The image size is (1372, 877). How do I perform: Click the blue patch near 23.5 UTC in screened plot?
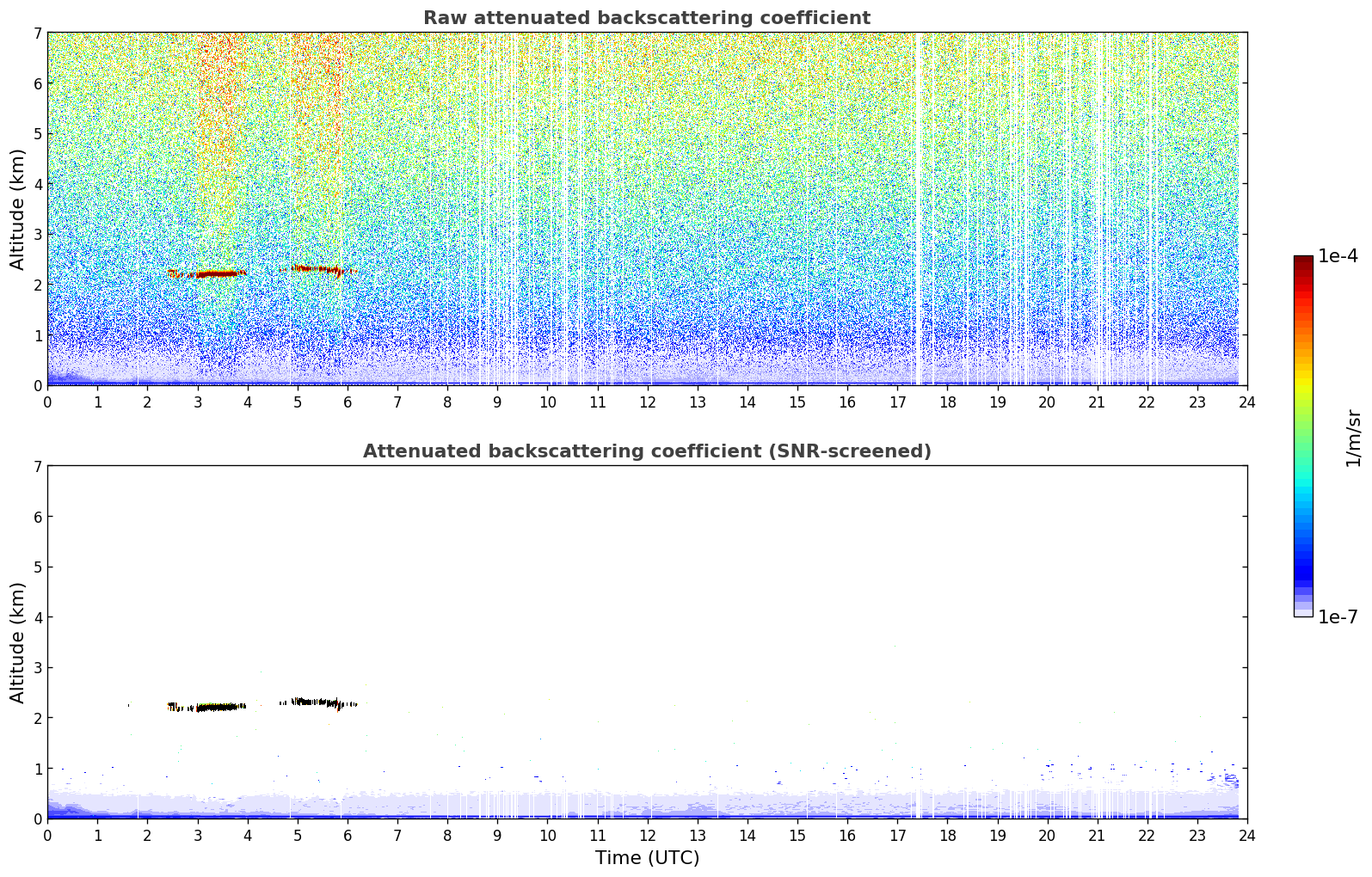pos(1226,779)
